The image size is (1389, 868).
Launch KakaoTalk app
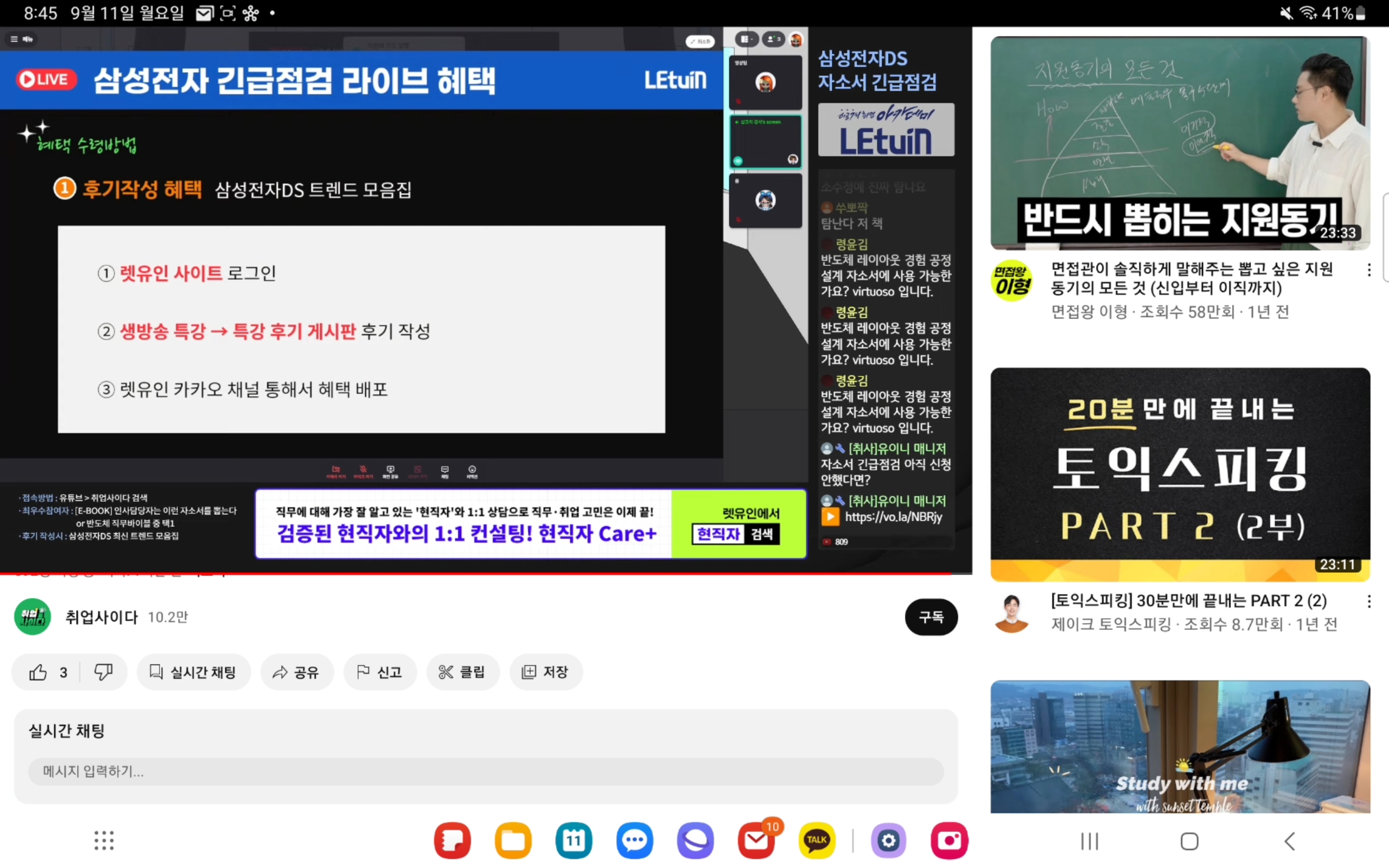817,840
